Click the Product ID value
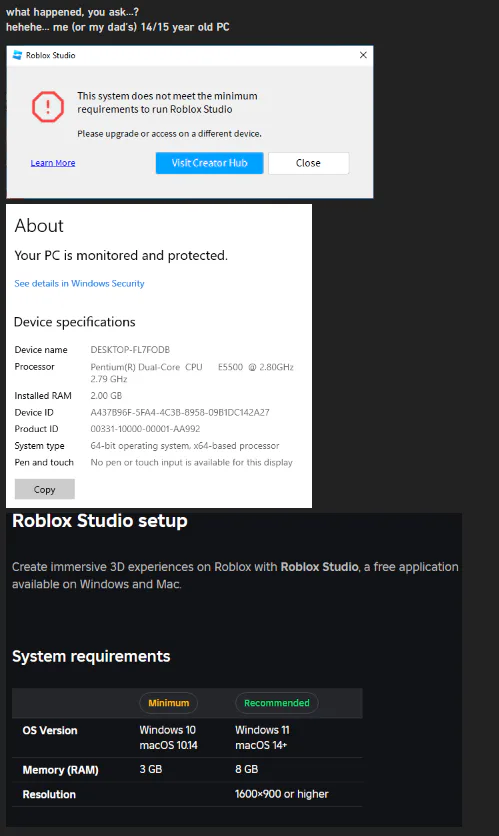This screenshot has height=836, width=499. click(x=145, y=429)
